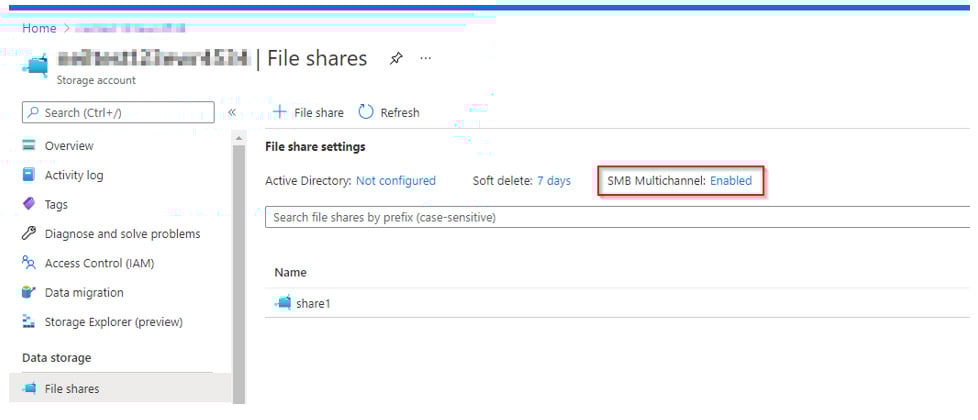Click the Data storage section heading
The image size is (978, 420).
57,358
